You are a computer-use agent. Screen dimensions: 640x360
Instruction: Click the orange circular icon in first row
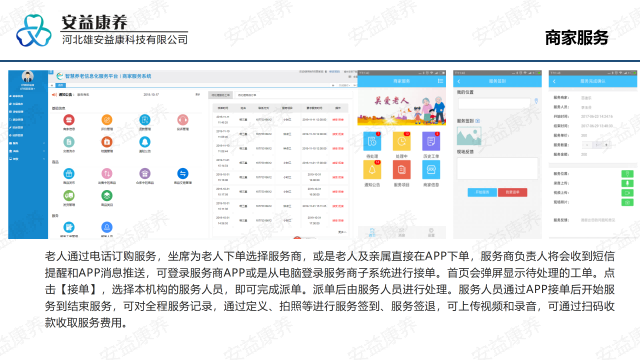107,120
